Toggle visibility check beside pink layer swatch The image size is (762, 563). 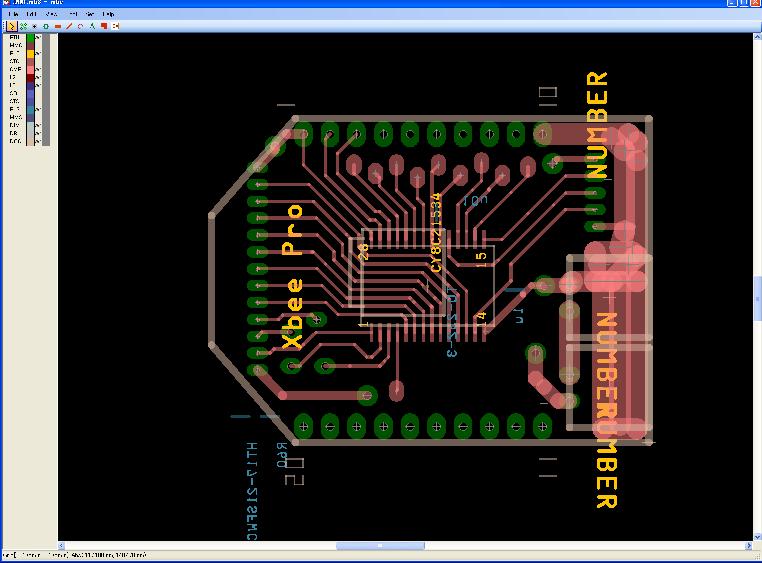(x=38, y=69)
